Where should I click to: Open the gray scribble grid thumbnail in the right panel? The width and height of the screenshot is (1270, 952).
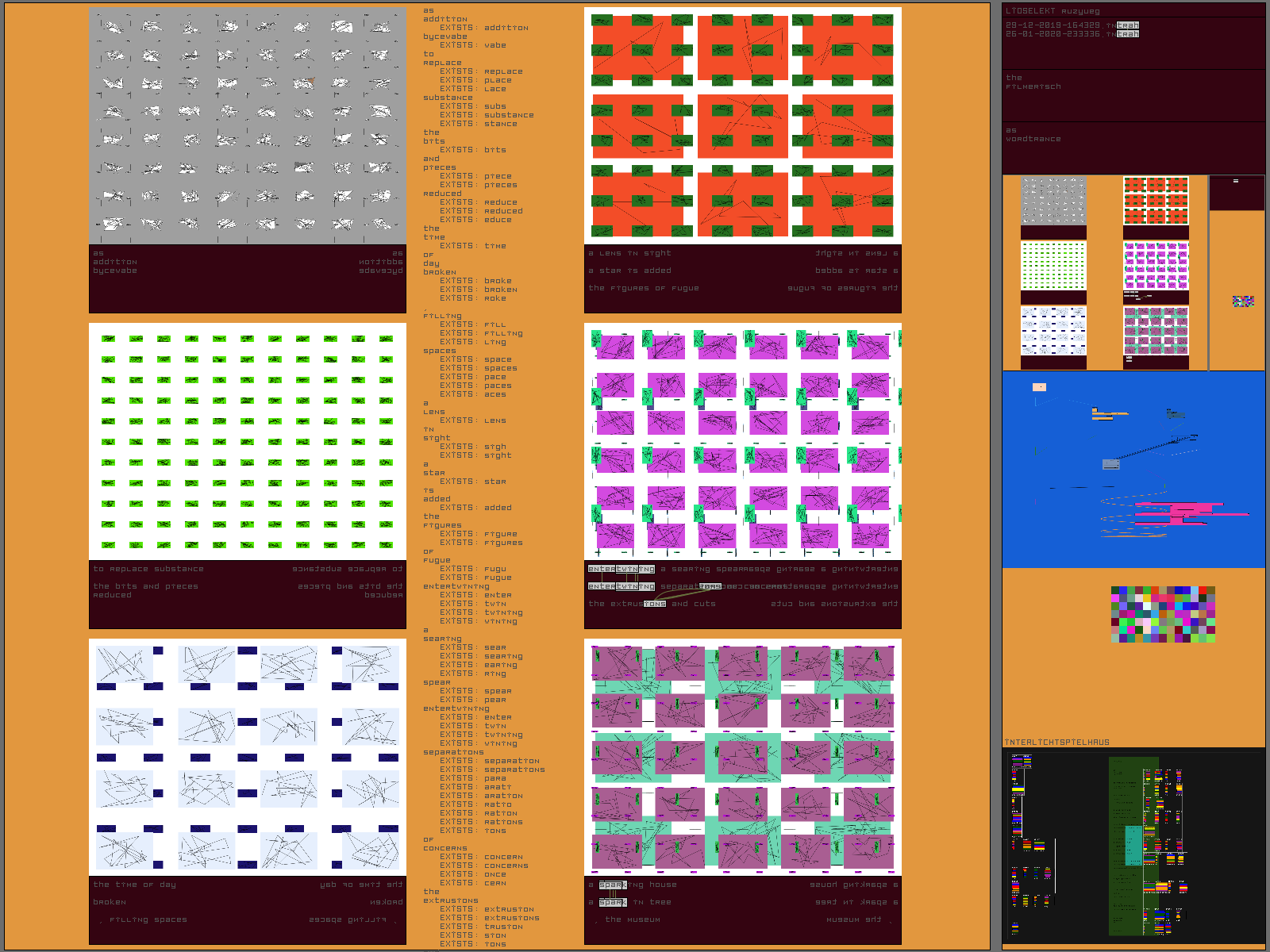[x=1053, y=200]
